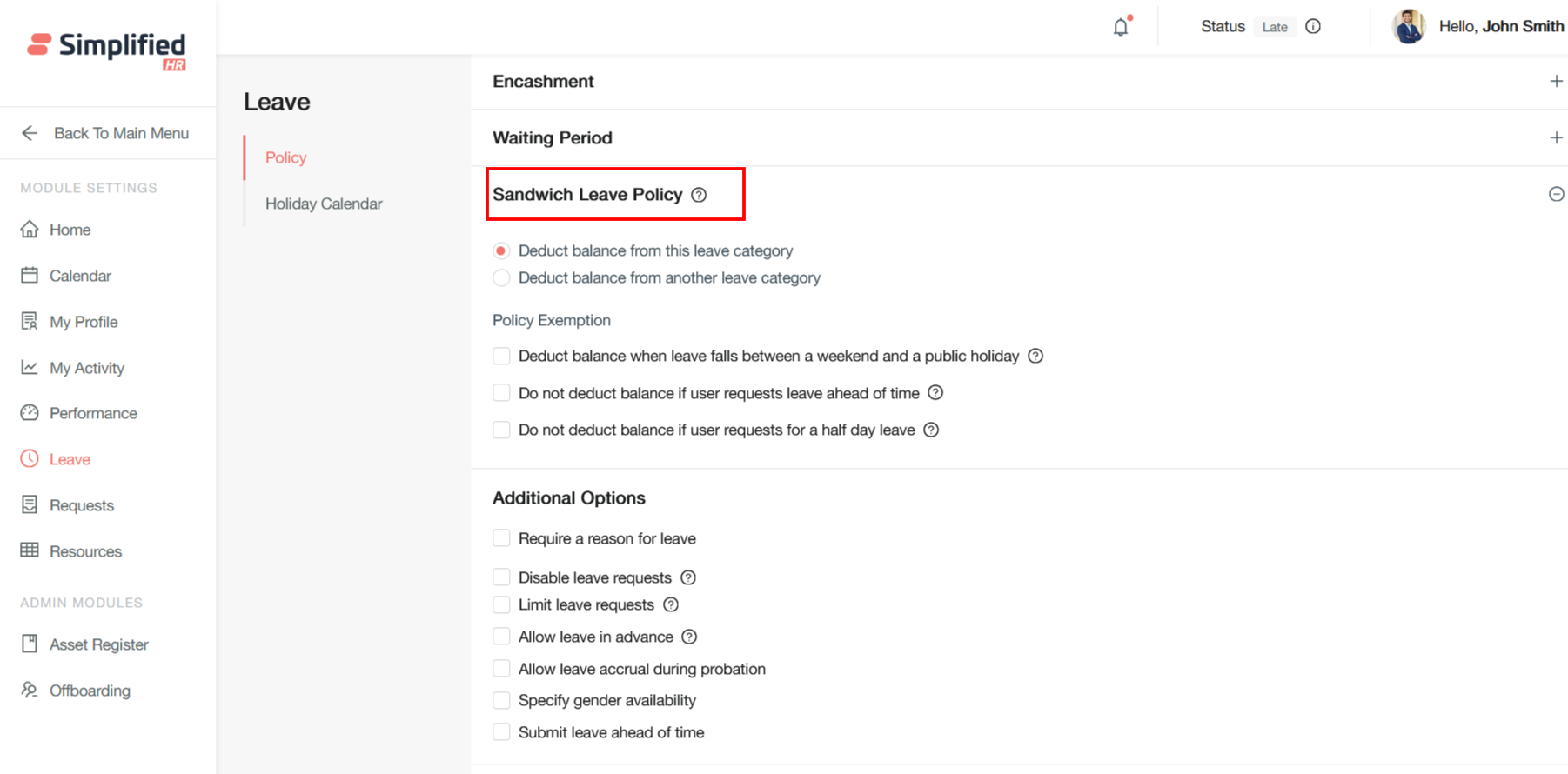1568x774 pixels.
Task: Check Allow leave accrual during probation
Action: pos(501,669)
